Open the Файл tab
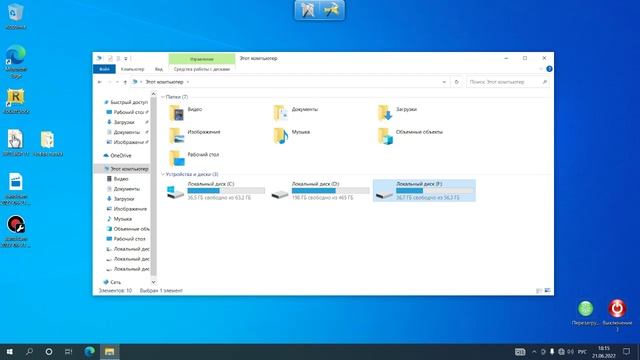 [x=104, y=69]
